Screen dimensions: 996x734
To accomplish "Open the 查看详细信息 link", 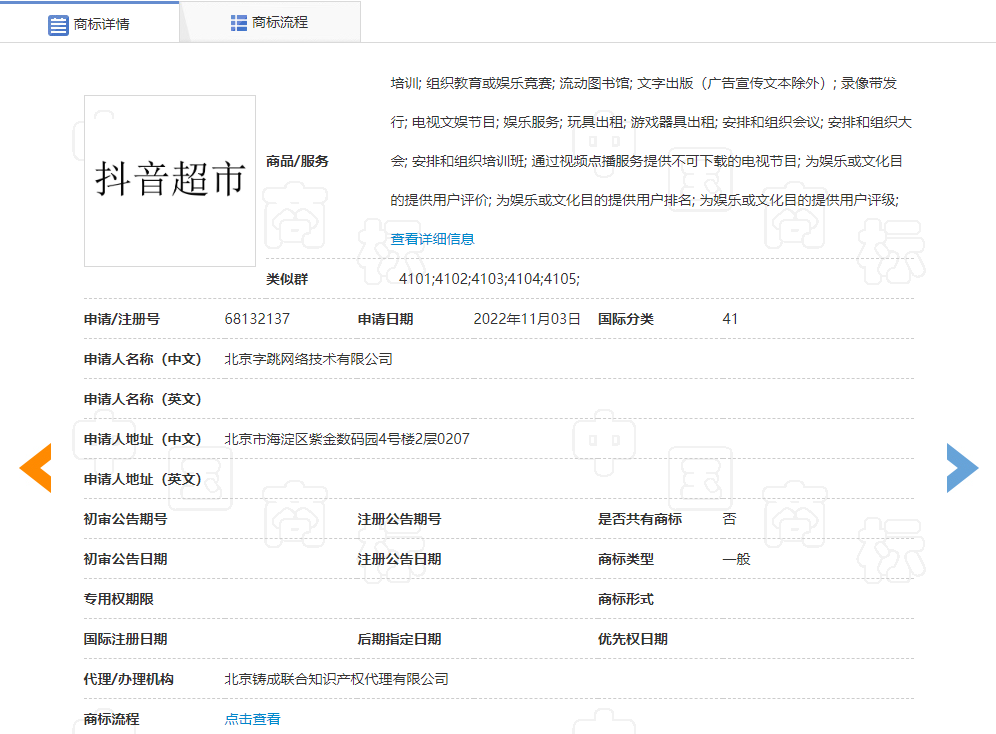I will click(x=433, y=239).
